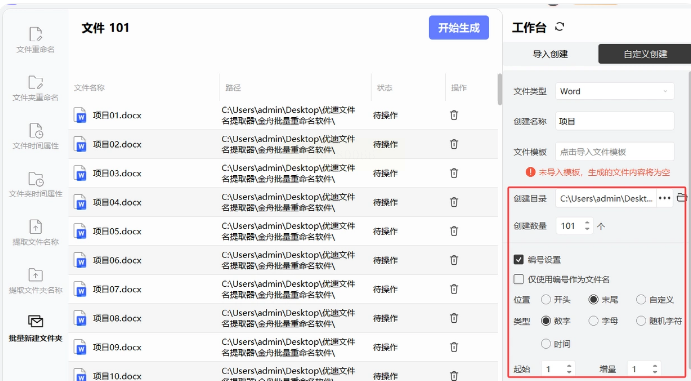Delete the 项目03.docx row
The width and height of the screenshot is (691, 381).
point(454,173)
